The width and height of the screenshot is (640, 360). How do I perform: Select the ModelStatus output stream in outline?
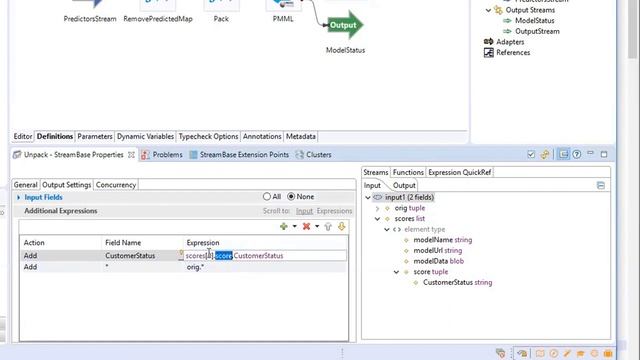pyautogui.click(x=534, y=20)
